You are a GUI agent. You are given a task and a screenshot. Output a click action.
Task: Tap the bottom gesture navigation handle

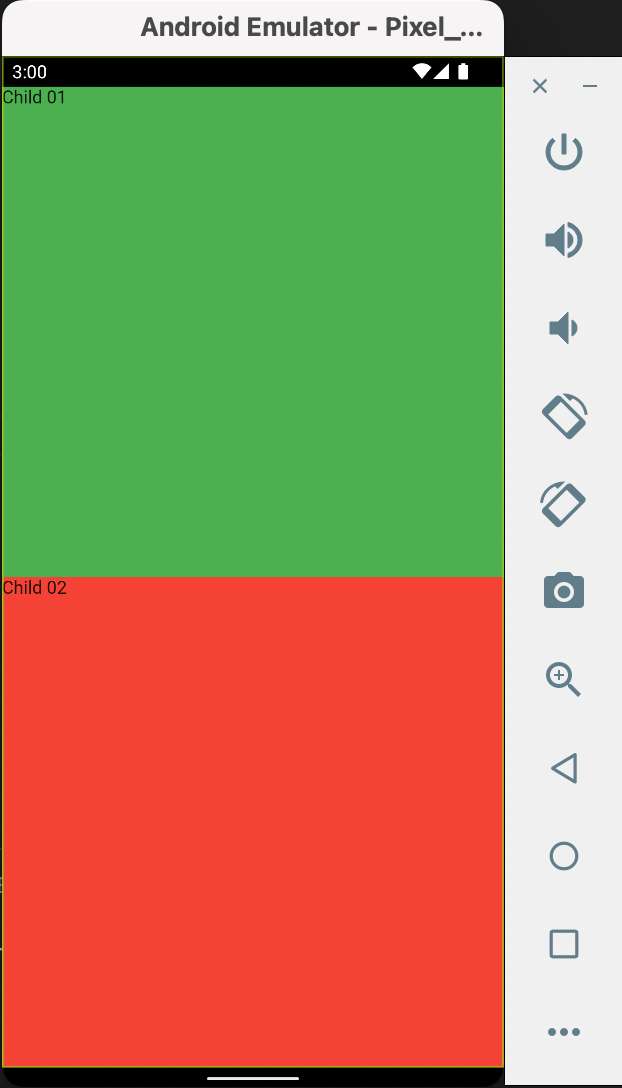253,1078
